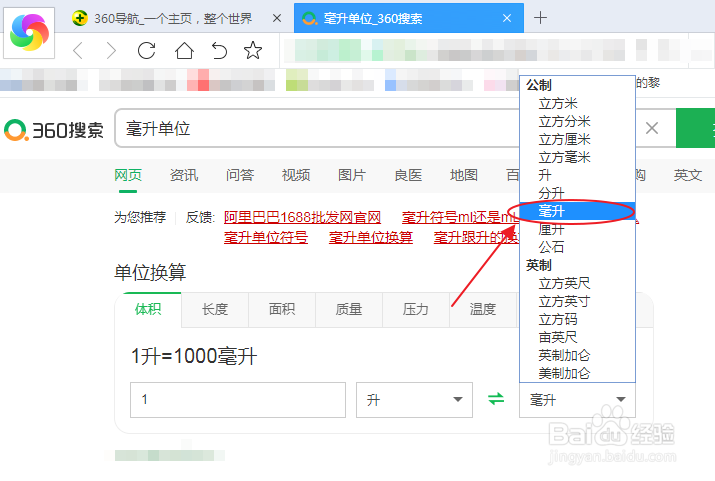Go back with the back arrow

tap(78, 50)
